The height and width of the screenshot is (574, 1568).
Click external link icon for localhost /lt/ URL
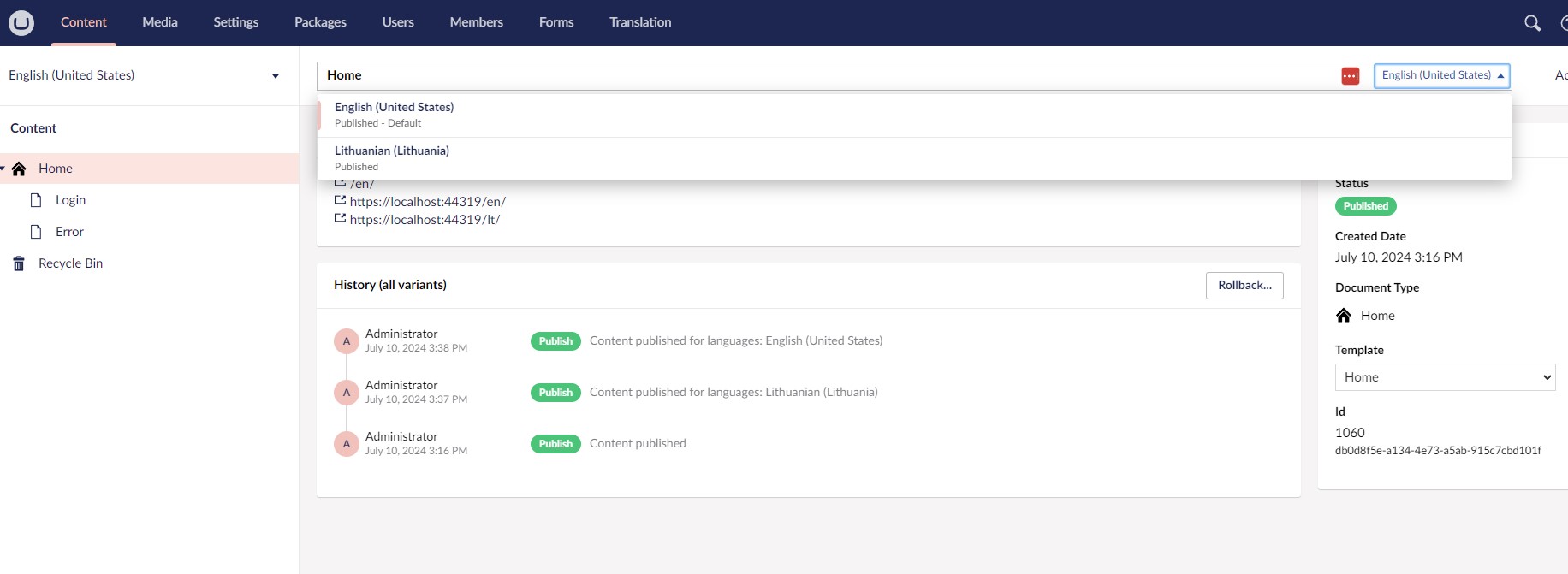click(340, 219)
